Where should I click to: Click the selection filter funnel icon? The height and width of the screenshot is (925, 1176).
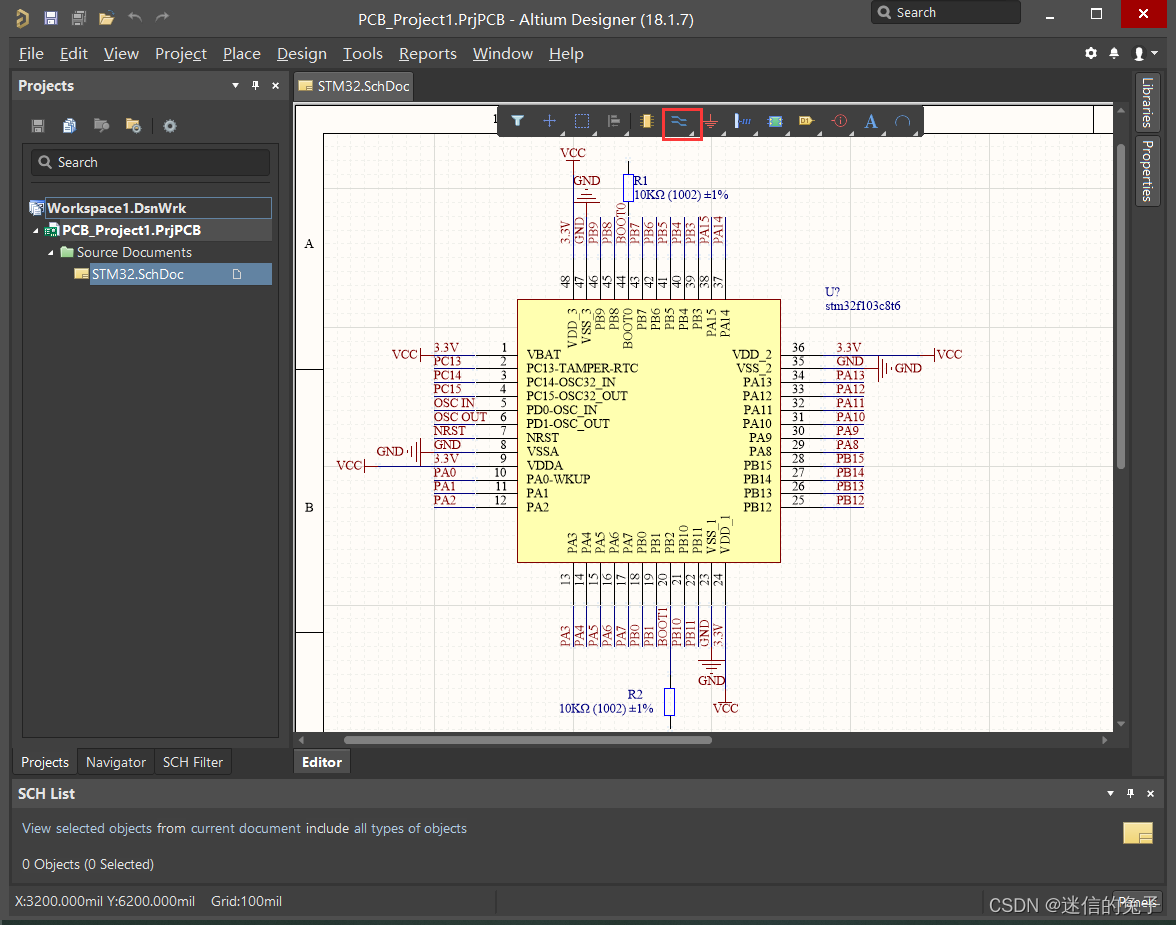coord(517,121)
